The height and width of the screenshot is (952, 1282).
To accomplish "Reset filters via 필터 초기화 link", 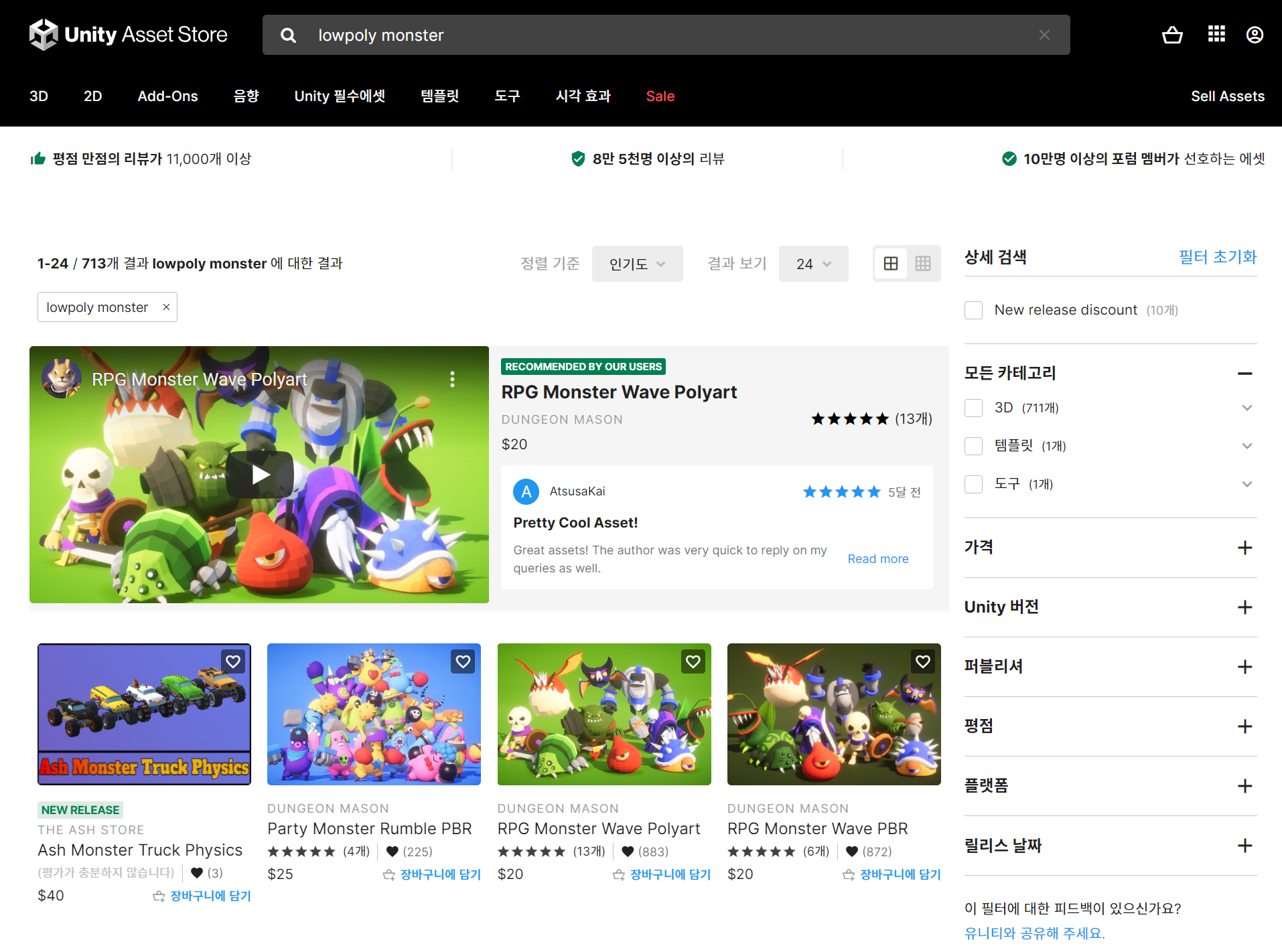I will (1218, 256).
